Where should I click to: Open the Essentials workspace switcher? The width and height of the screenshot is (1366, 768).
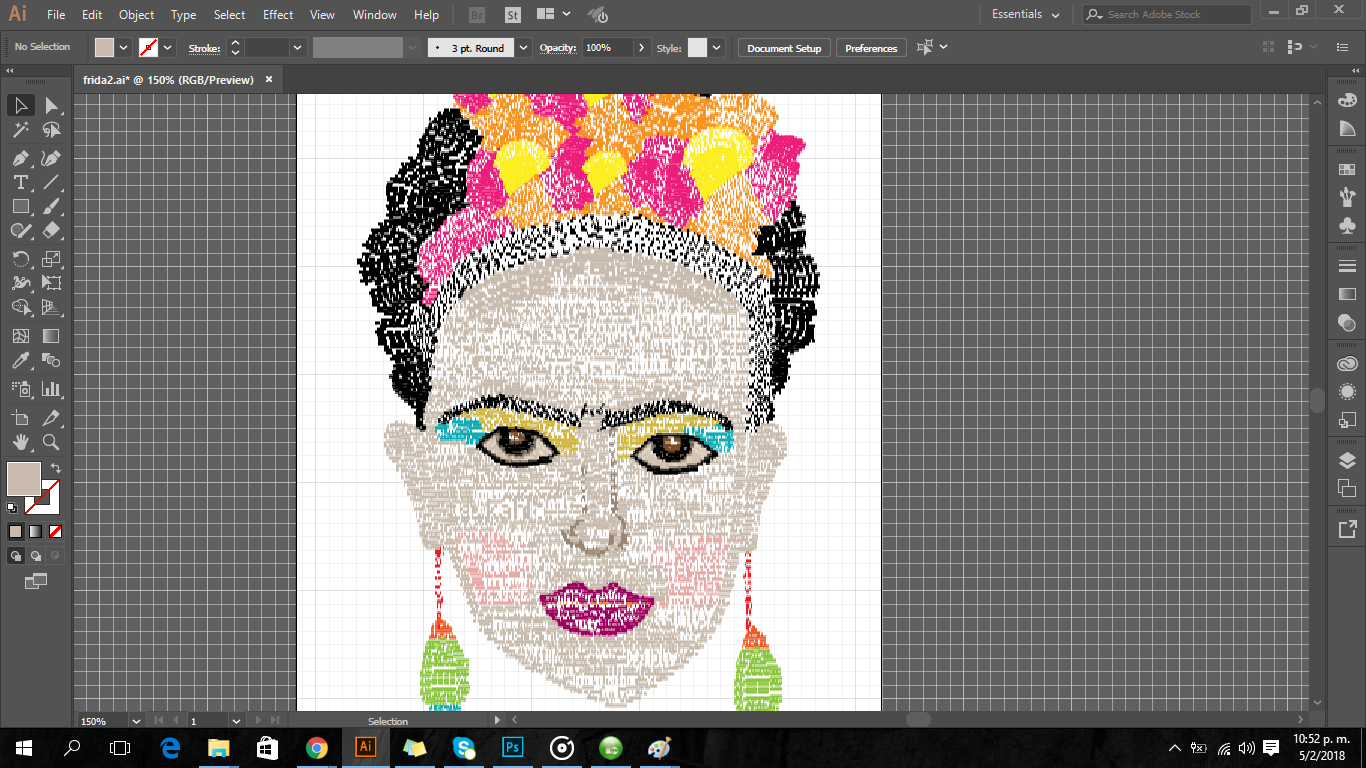click(x=1026, y=14)
